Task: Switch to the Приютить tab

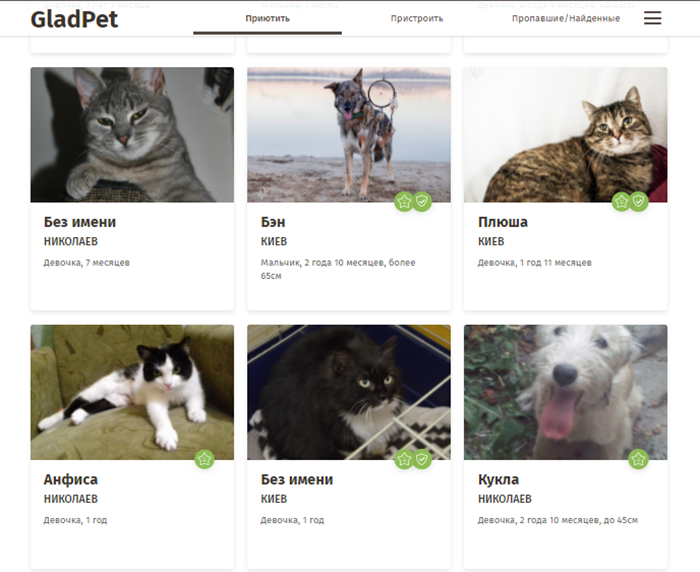Action: click(x=267, y=19)
